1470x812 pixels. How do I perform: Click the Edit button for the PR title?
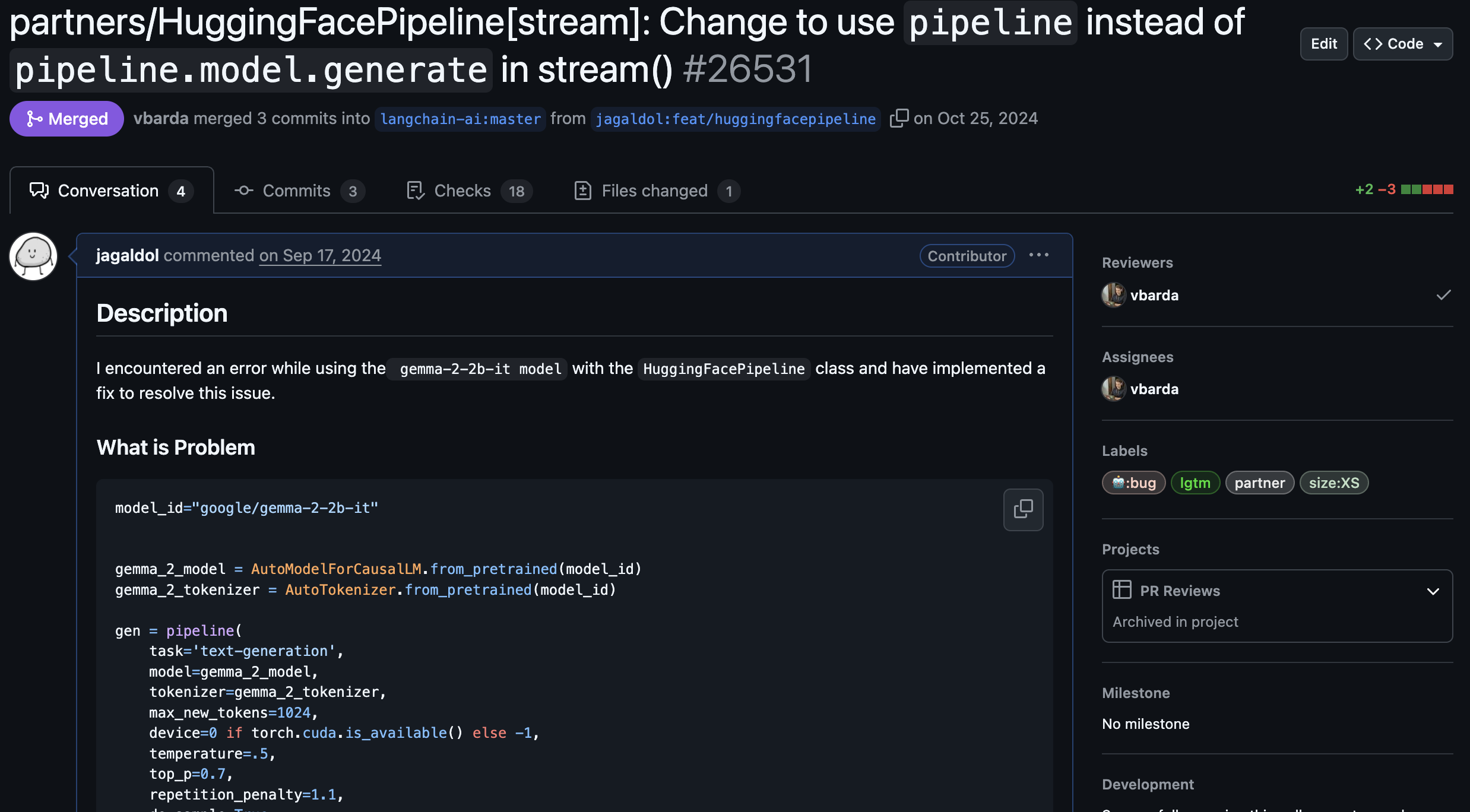tap(1323, 44)
